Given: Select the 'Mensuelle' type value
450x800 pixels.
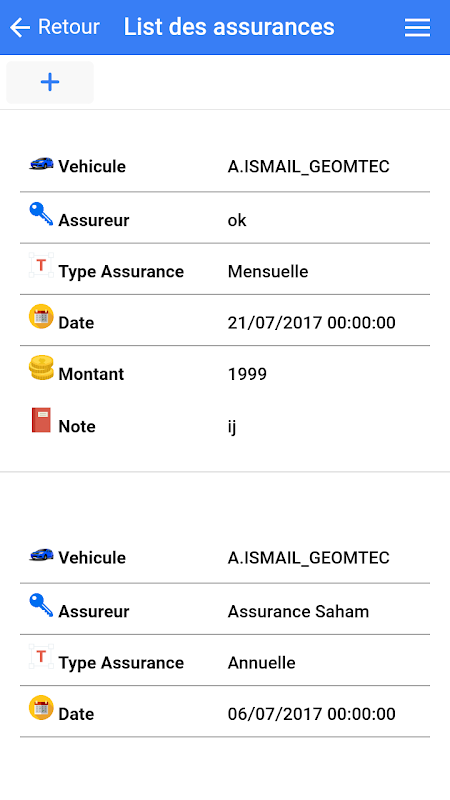Looking at the screenshot, I should (268, 271).
